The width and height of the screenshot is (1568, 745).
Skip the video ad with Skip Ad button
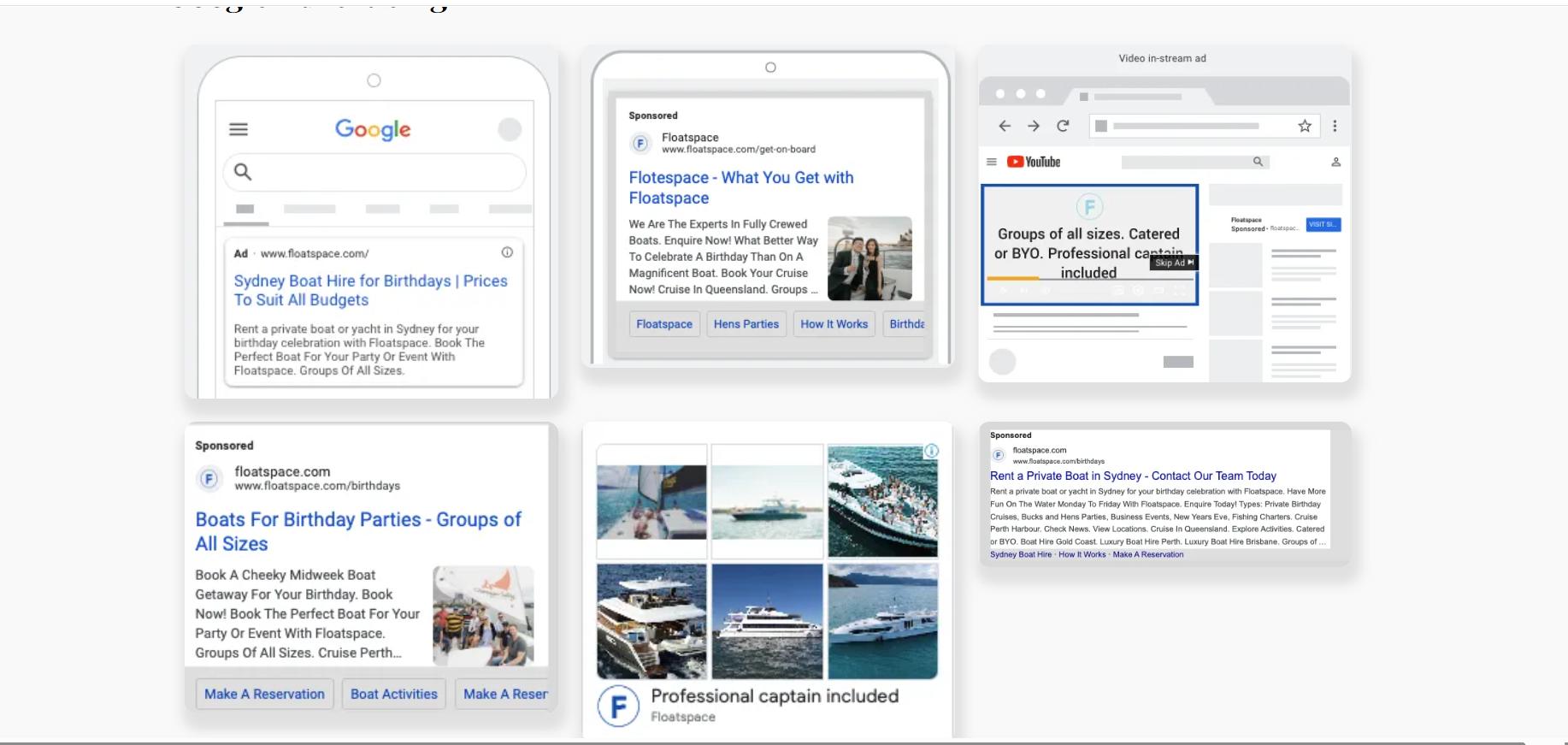point(1175,263)
